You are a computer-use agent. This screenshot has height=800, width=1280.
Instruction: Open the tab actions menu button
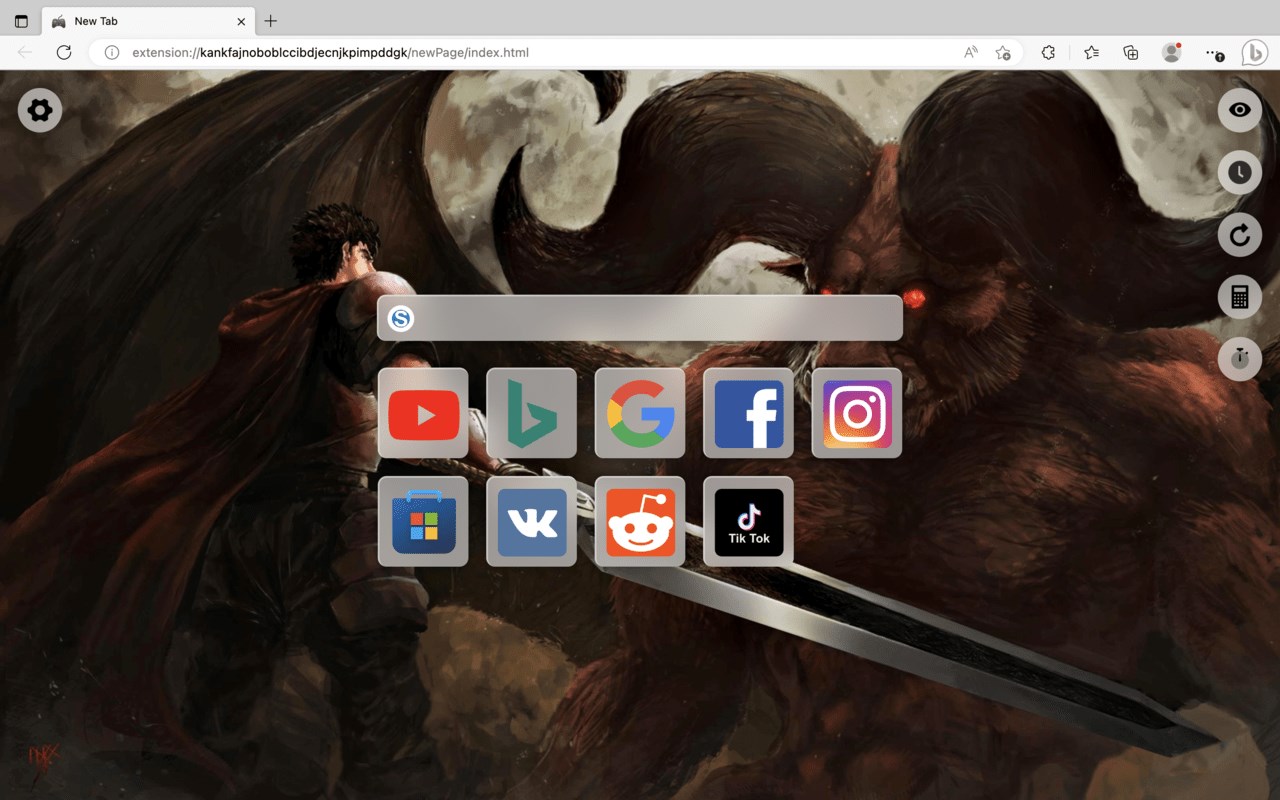(x=21, y=21)
